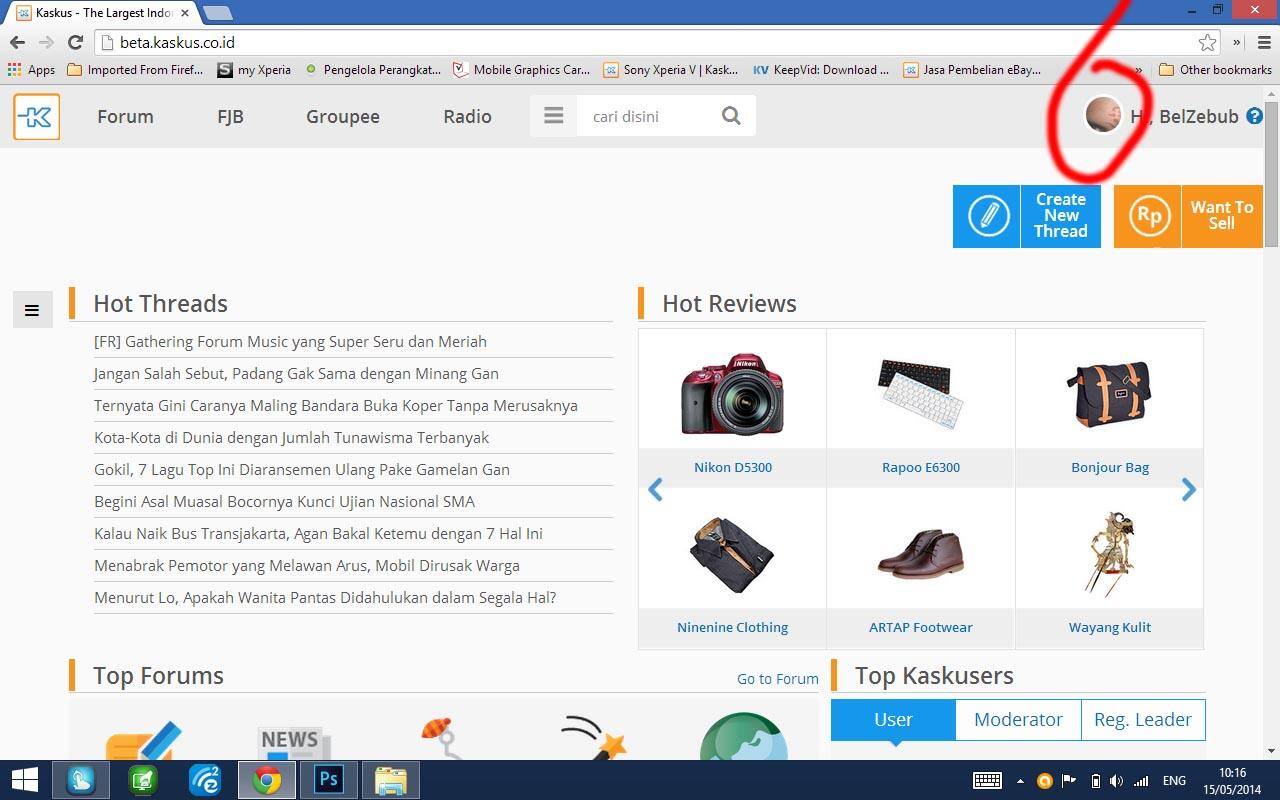Expand the left sidebar hamburger menu

tap(32, 310)
